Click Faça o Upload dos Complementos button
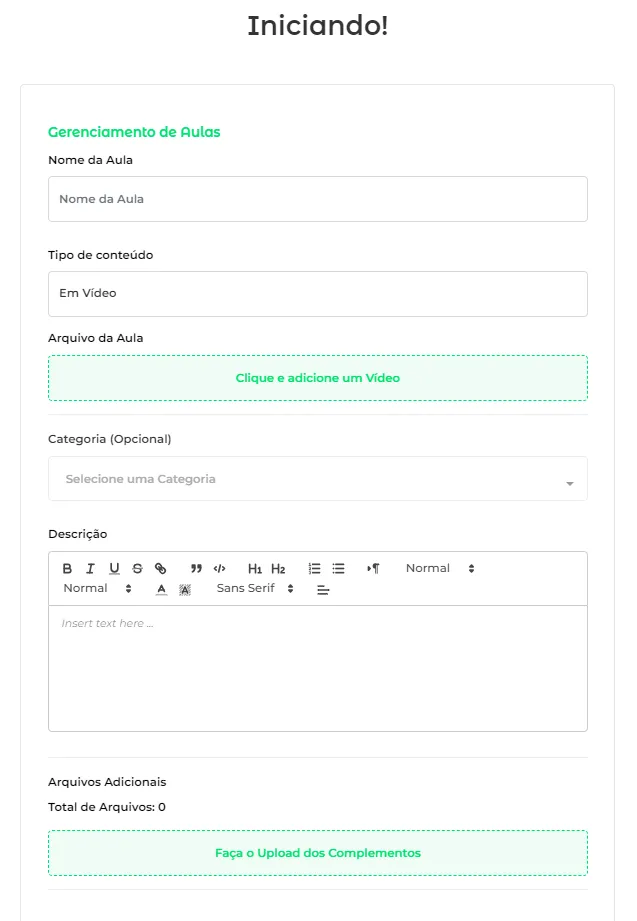This screenshot has width=637, height=921. click(318, 853)
